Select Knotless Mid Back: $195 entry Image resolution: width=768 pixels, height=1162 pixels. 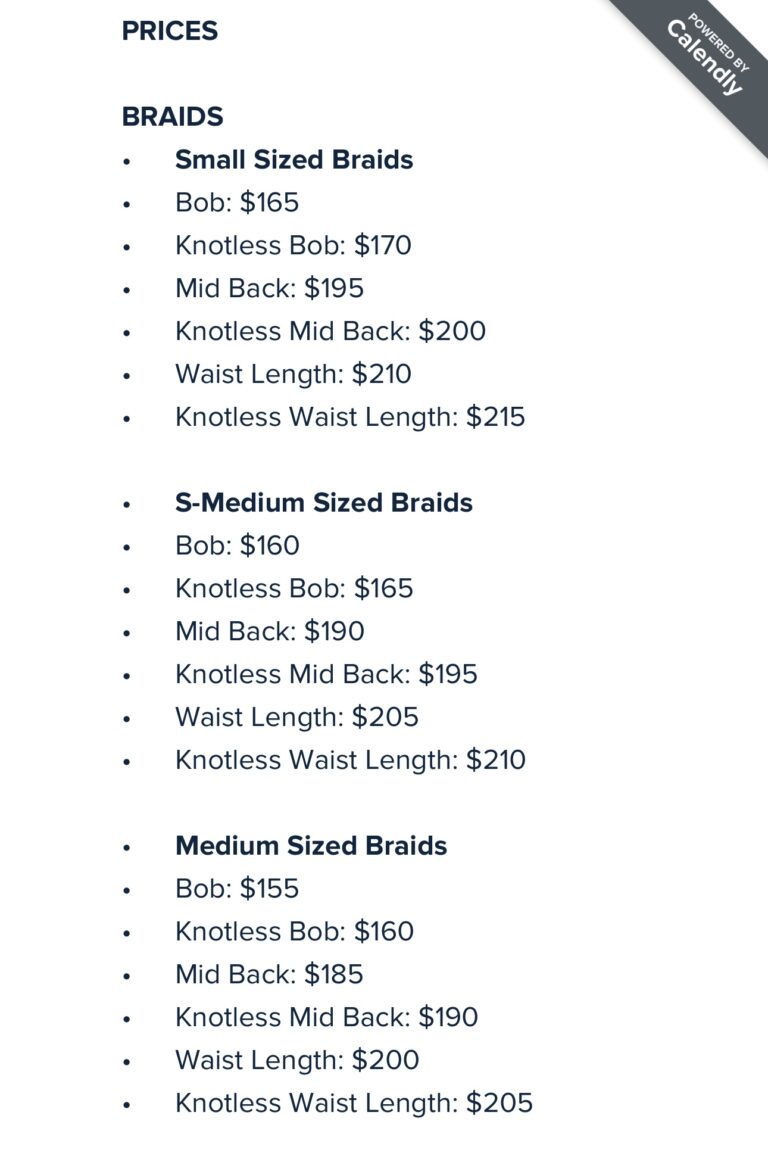326,675
